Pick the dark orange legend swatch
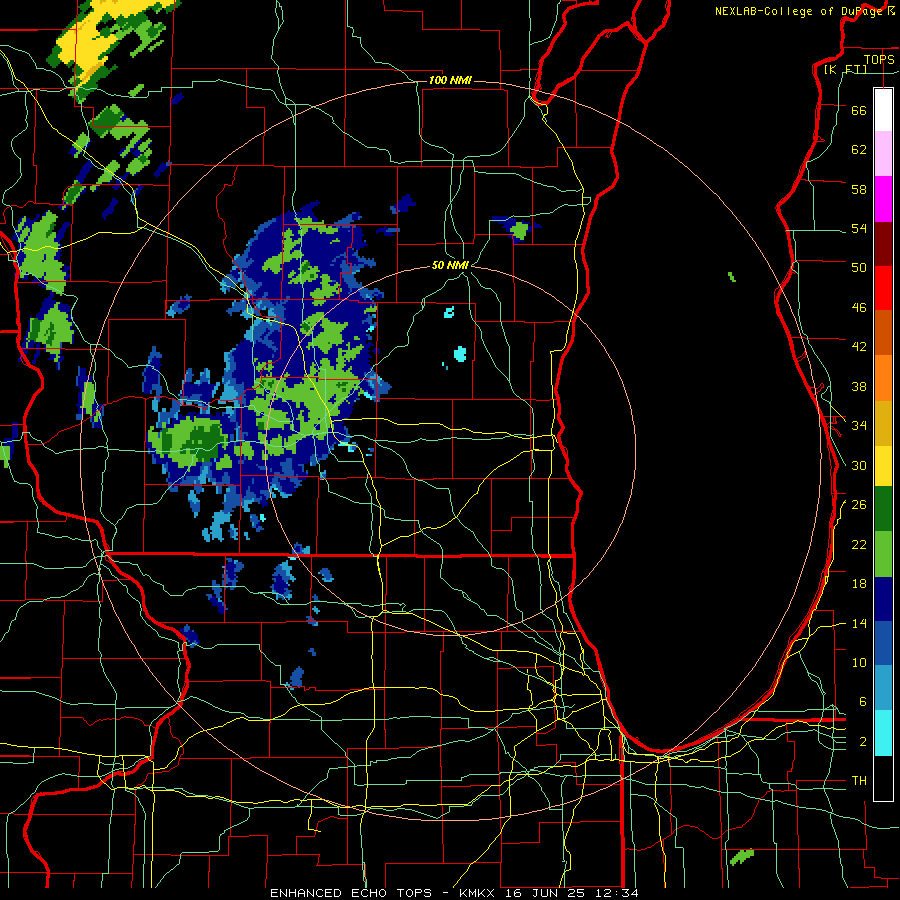 883,332
